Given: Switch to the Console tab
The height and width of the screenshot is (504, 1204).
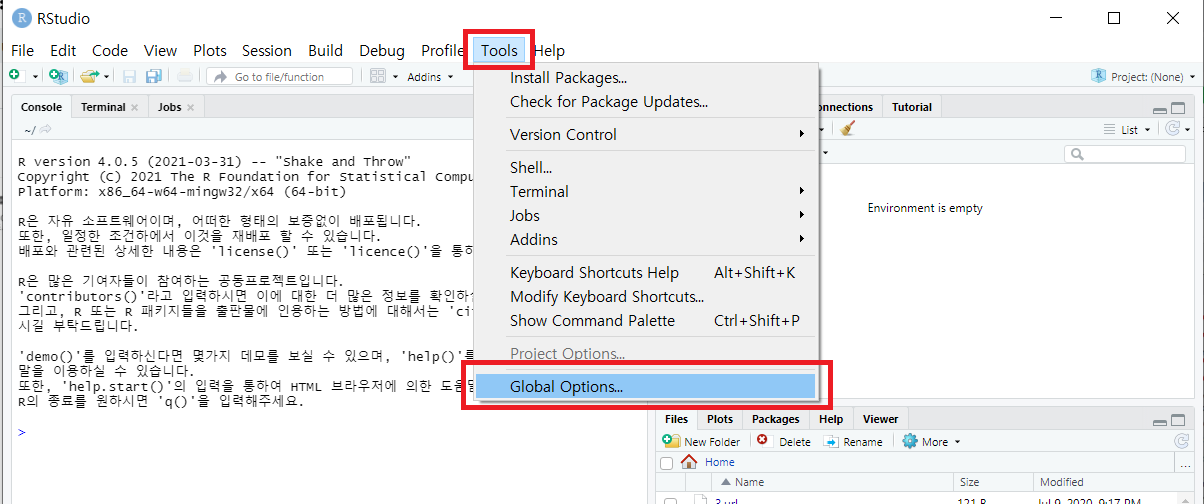Looking at the screenshot, I should [41, 107].
